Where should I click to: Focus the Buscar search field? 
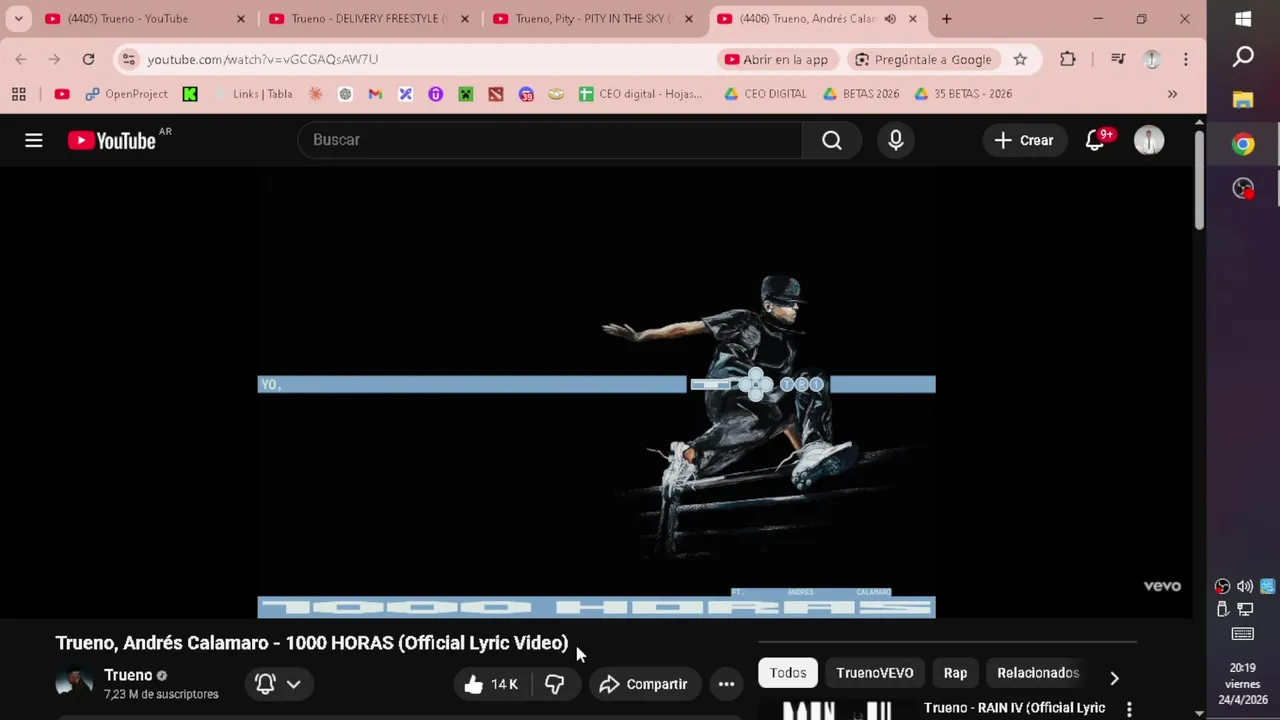coord(550,140)
